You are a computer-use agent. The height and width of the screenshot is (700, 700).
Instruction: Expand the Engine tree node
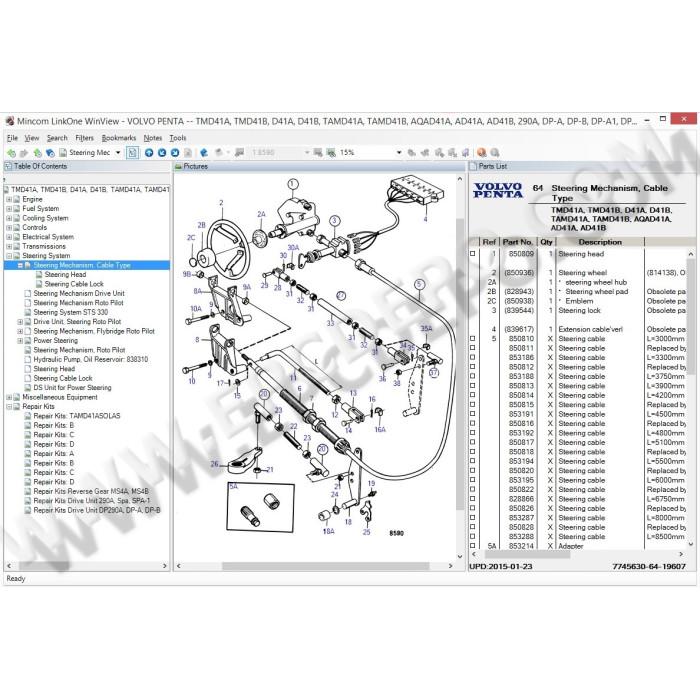9,199
